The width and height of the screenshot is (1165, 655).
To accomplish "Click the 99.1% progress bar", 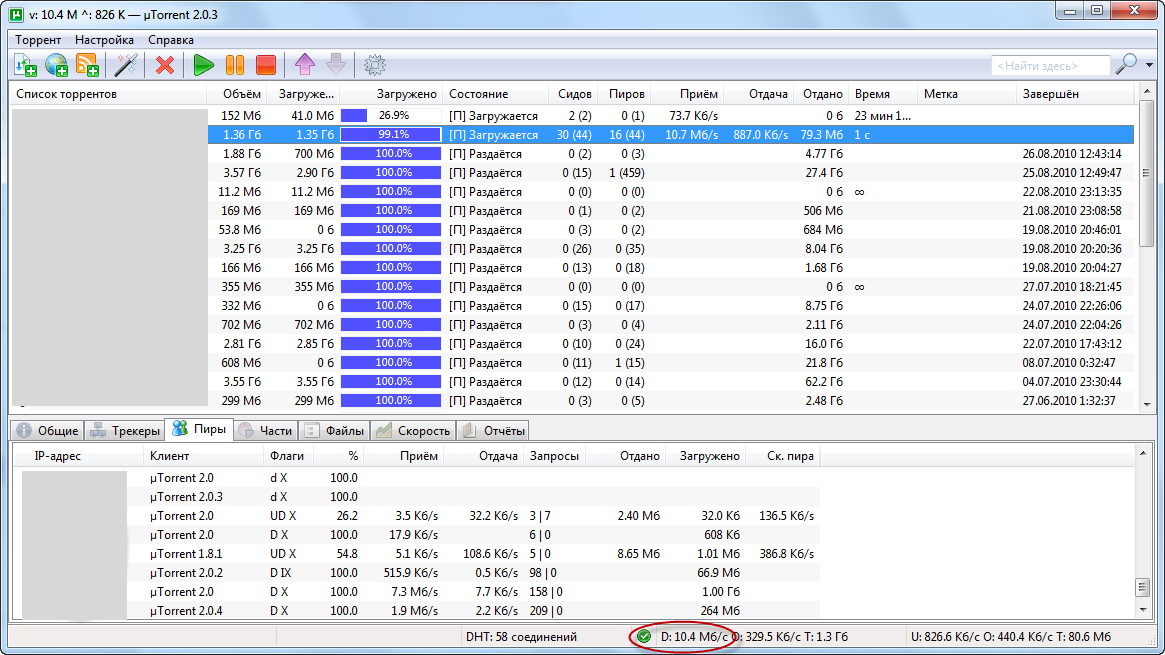I will coord(390,134).
